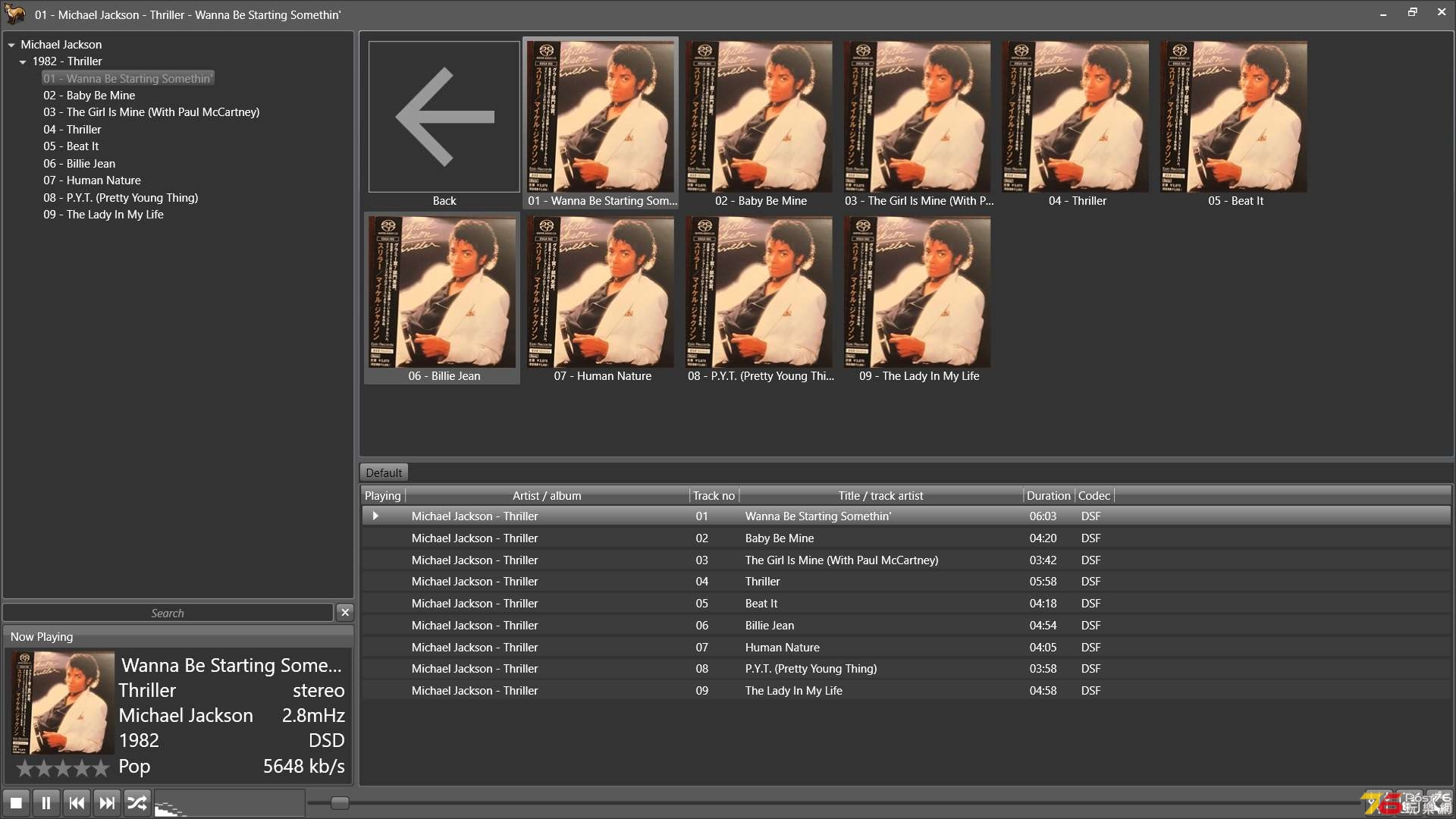Click the spectrum visualization display
This screenshot has height=819, width=1456.
click(229, 802)
